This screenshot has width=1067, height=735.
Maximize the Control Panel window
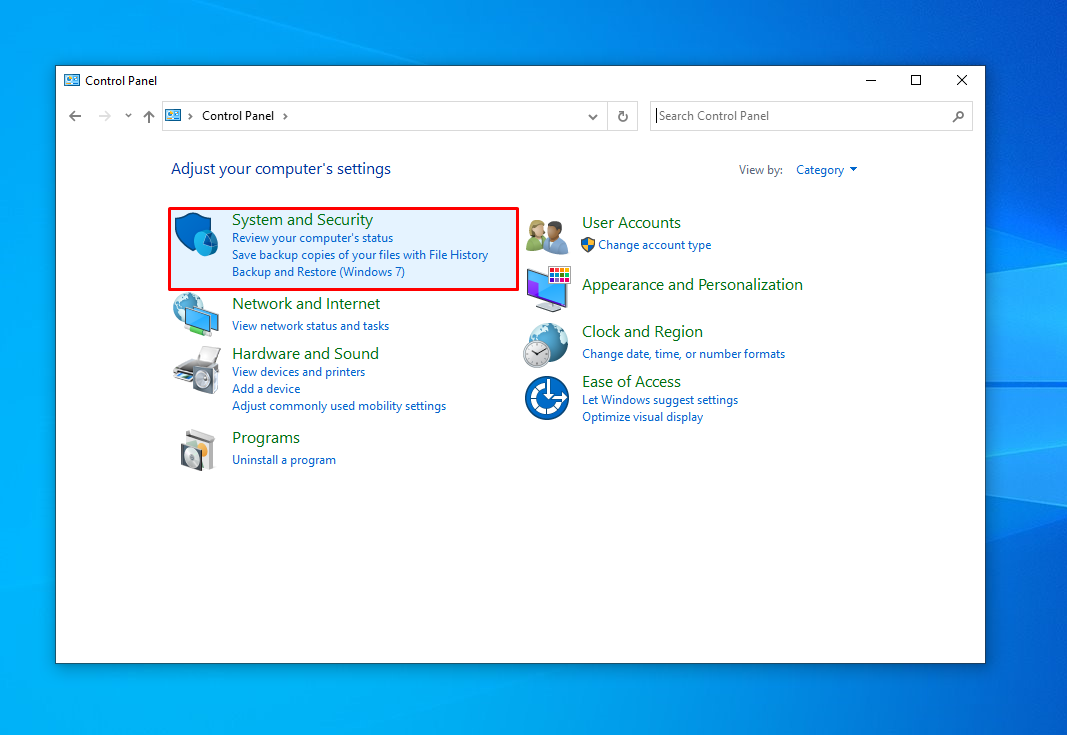click(x=916, y=80)
